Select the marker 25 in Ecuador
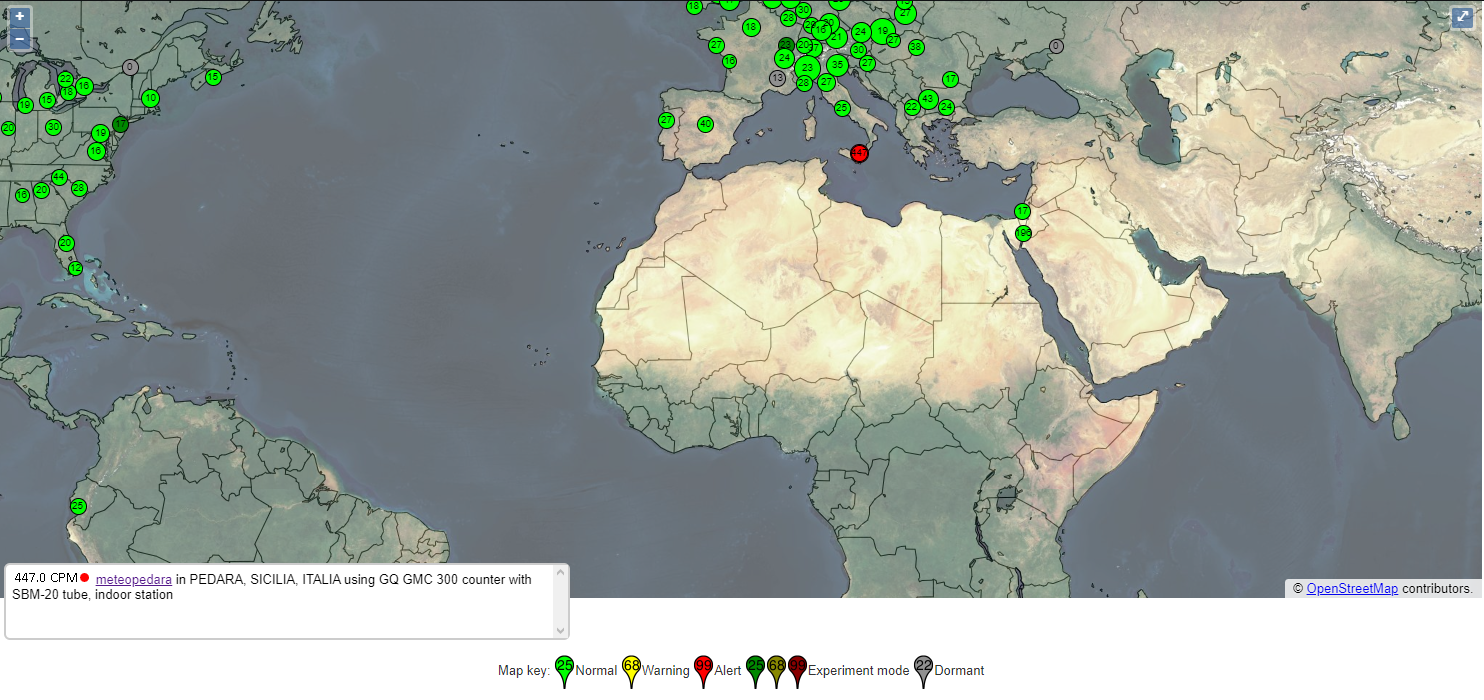This screenshot has width=1484, height=700. 78,506
